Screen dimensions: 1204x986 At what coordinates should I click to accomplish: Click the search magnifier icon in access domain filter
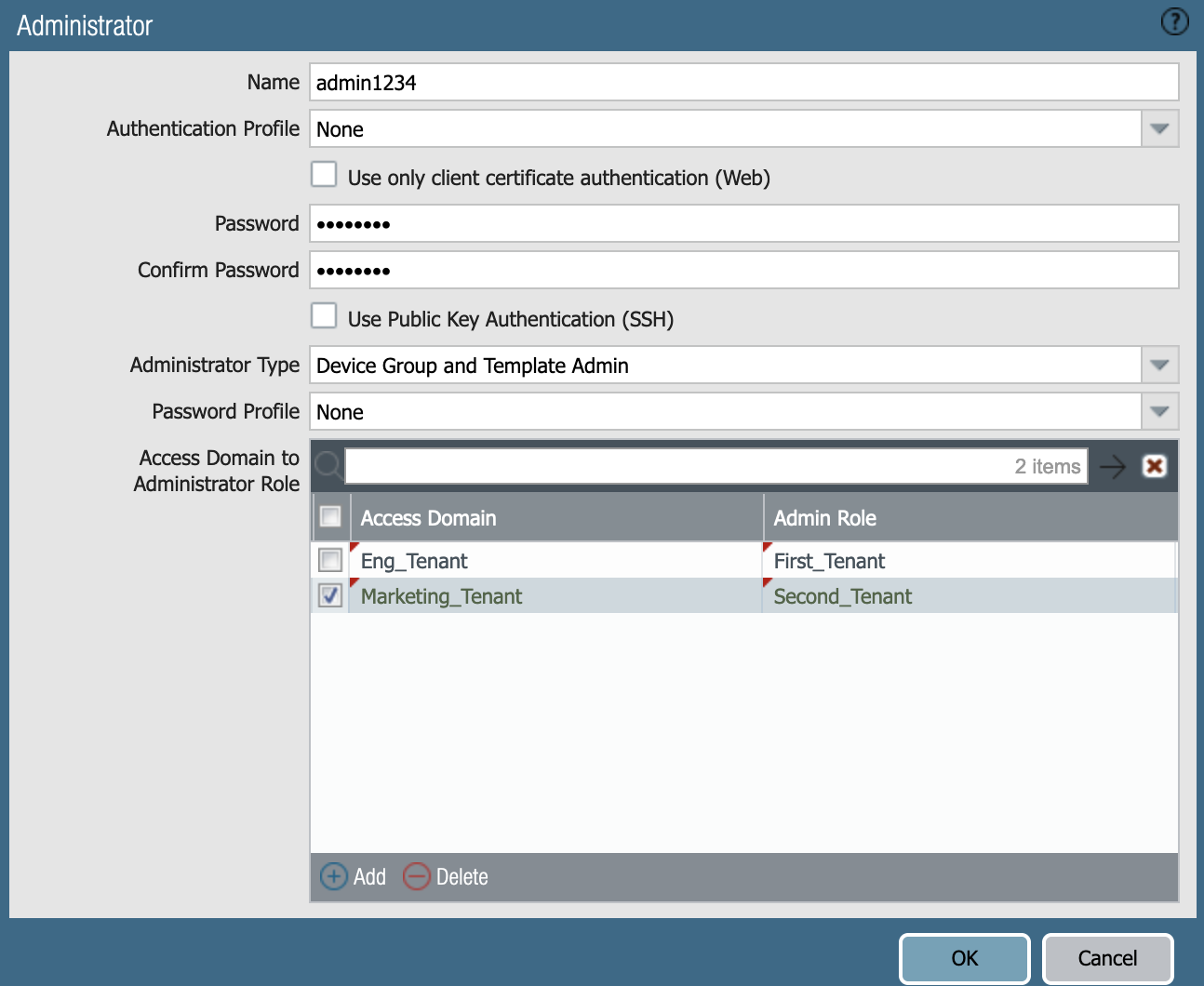(328, 465)
